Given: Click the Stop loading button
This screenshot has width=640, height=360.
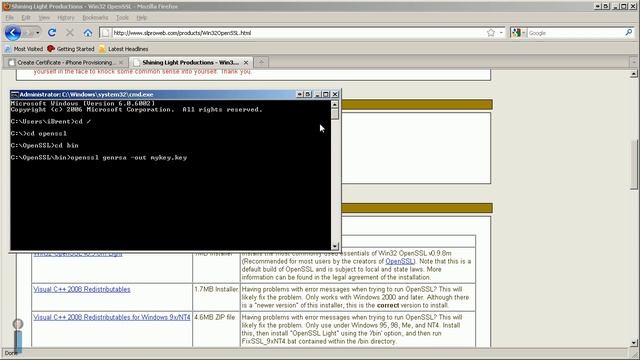Looking at the screenshot, I should coord(70,33).
